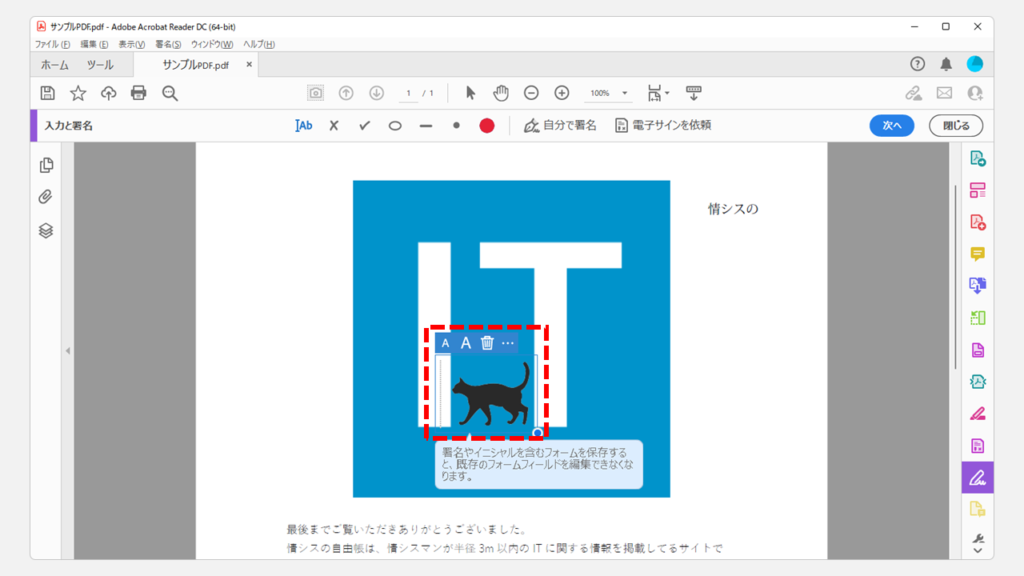The image size is (1024, 576).
Task: Open 自分で署名 sign yourself option
Action: pyautogui.click(x=560, y=126)
